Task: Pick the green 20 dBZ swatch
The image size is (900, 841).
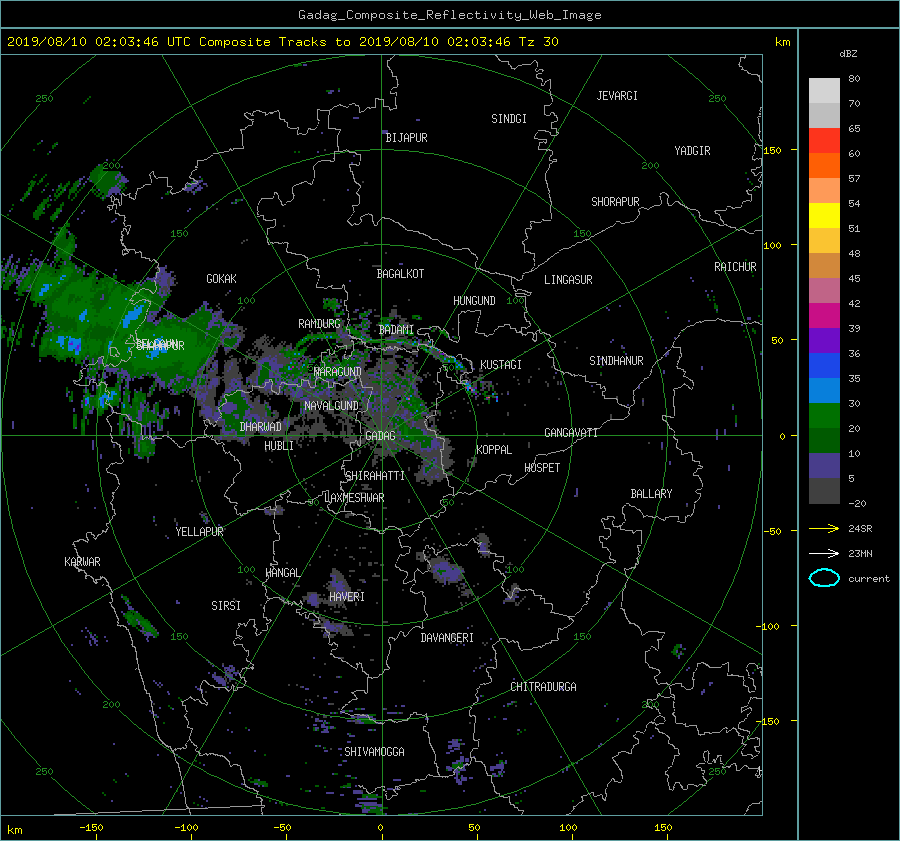Action: (824, 416)
